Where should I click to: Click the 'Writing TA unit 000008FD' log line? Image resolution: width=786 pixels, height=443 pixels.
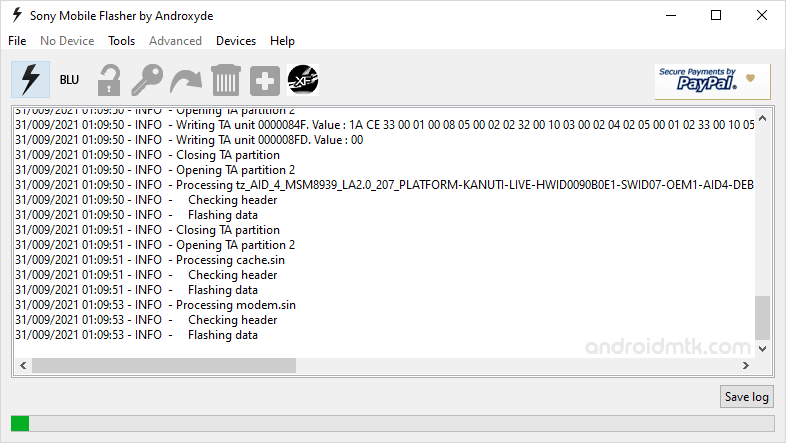(189, 139)
